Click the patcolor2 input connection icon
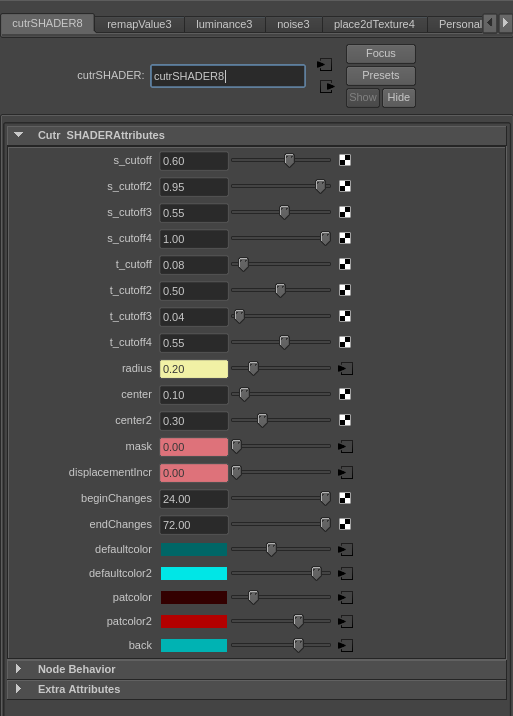 point(345,621)
